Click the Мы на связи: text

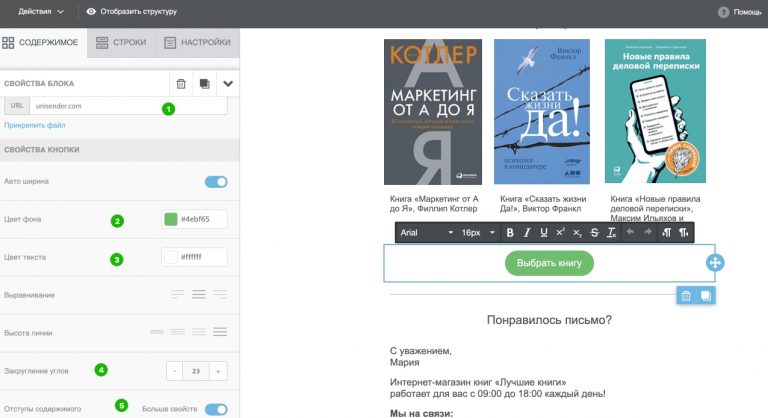point(422,413)
